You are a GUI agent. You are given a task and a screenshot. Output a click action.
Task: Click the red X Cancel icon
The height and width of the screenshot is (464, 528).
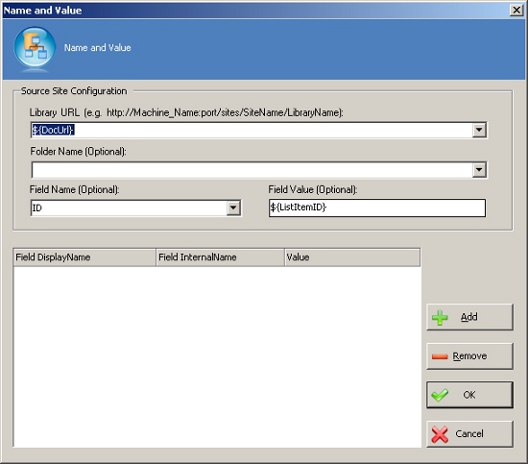[440, 434]
